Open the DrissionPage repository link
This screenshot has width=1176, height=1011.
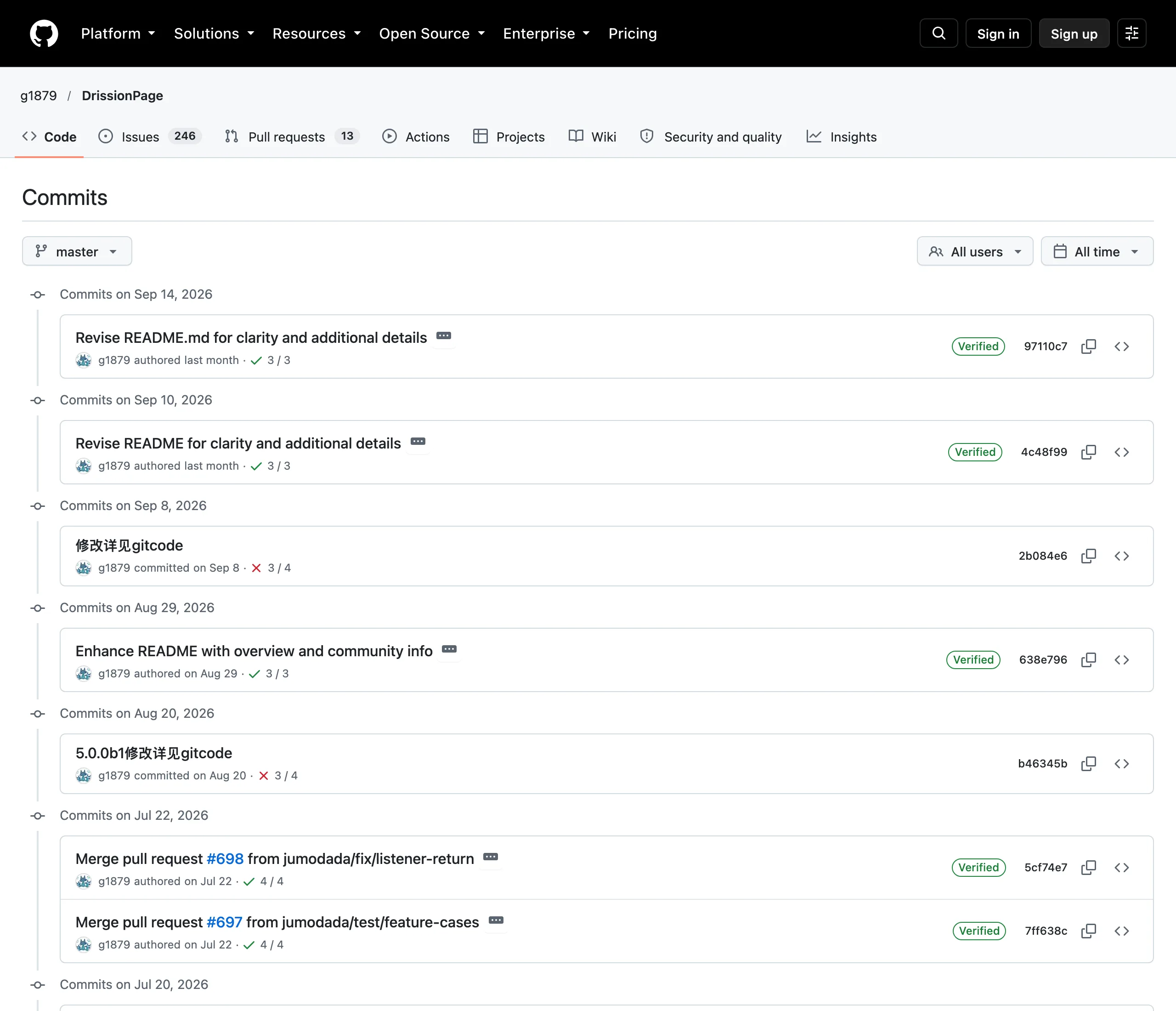click(123, 96)
